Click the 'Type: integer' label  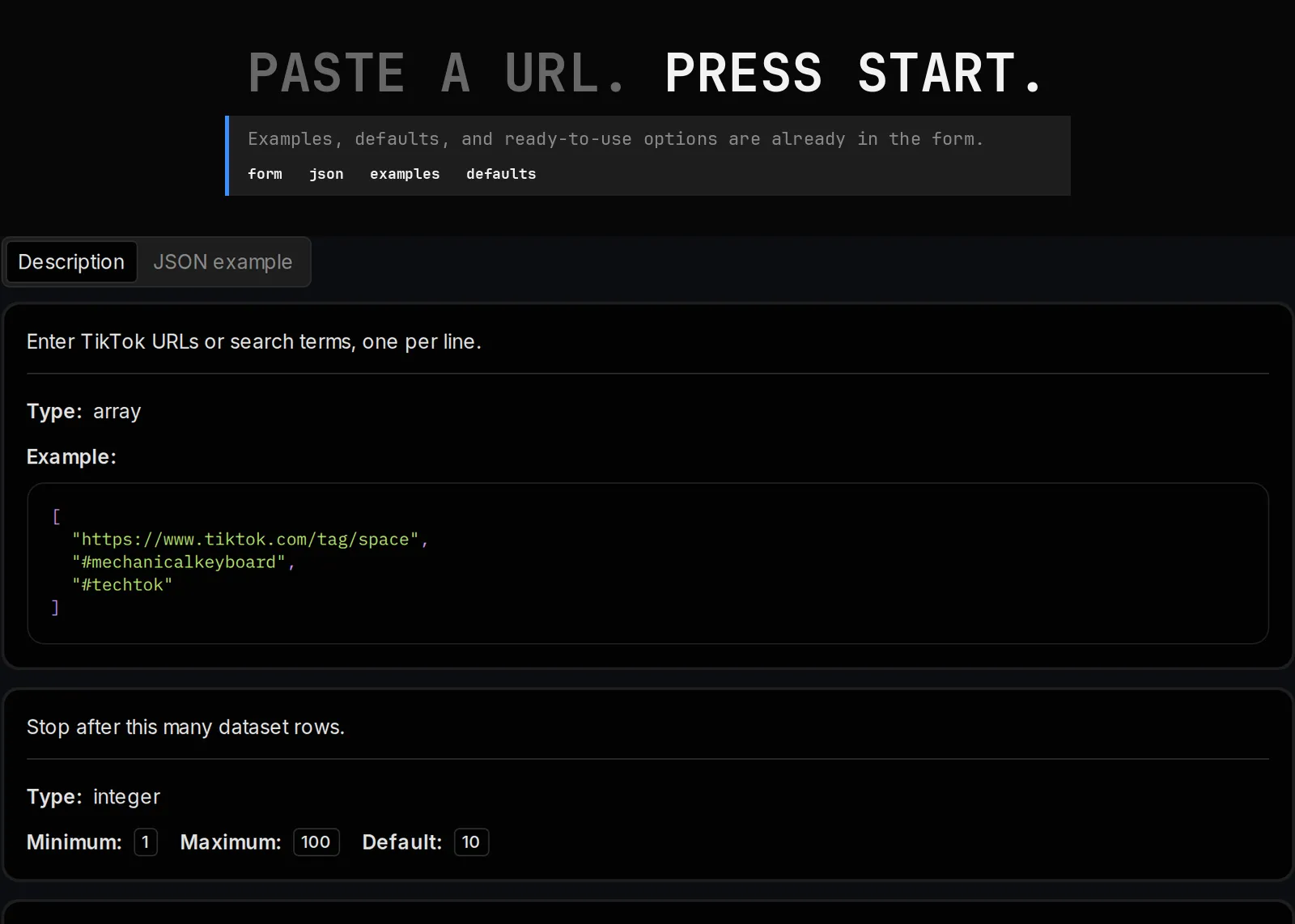click(93, 797)
